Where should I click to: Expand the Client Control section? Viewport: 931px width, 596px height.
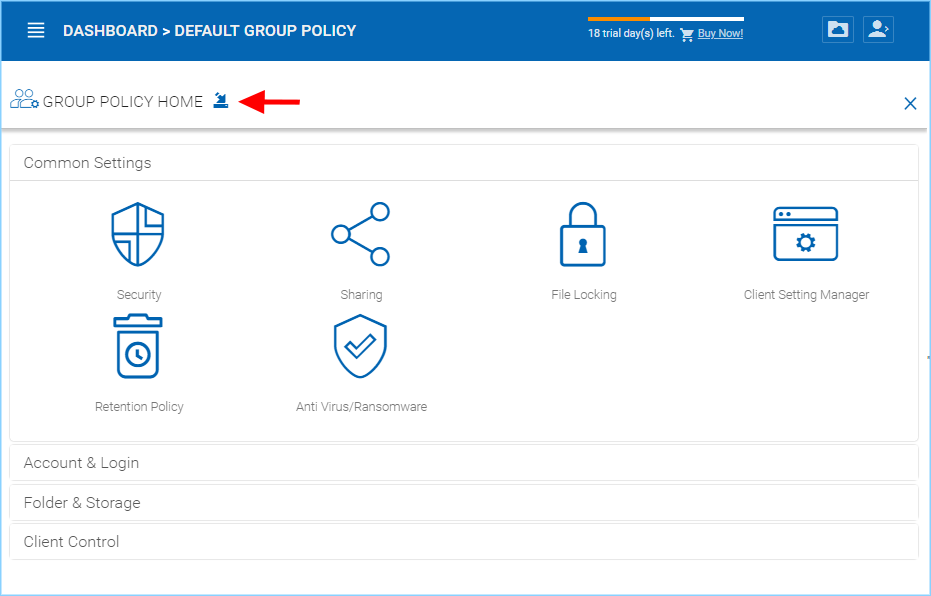pyautogui.click(x=464, y=541)
